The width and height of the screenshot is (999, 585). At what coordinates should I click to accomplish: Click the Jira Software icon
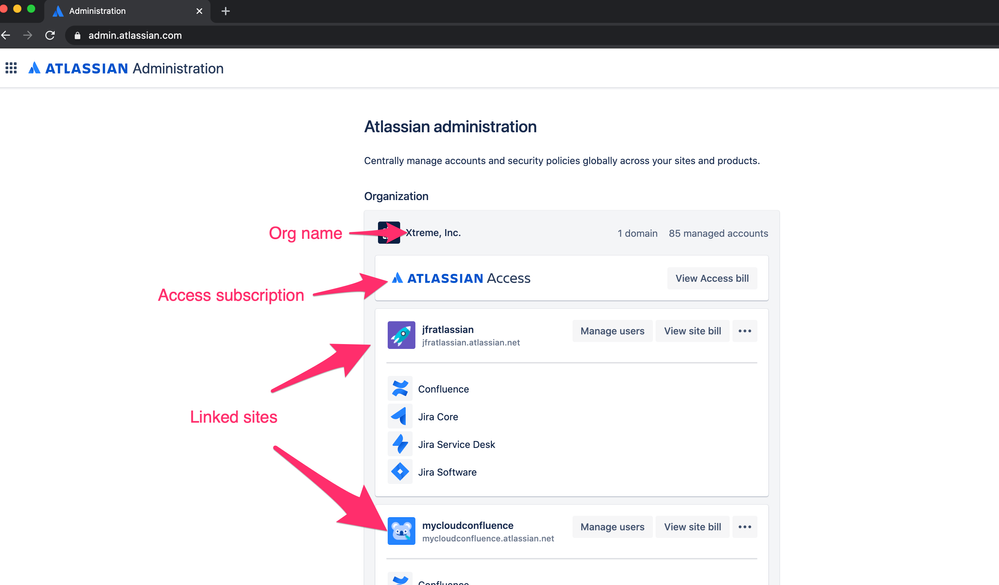[400, 472]
